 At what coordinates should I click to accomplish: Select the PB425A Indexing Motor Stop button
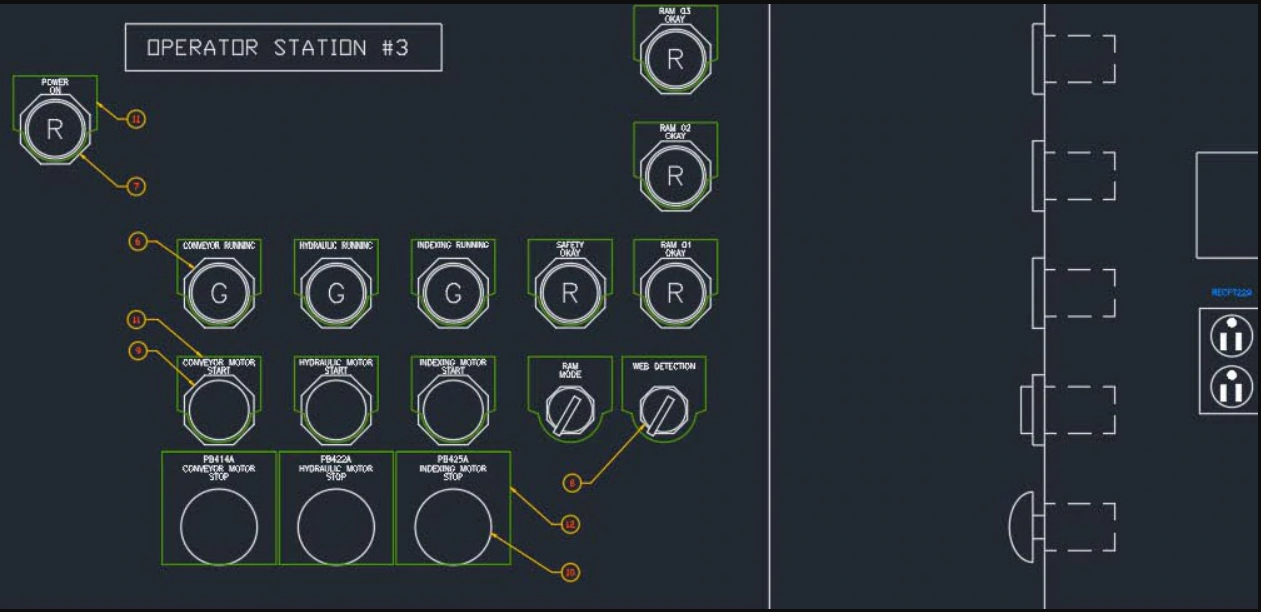pos(453,526)
